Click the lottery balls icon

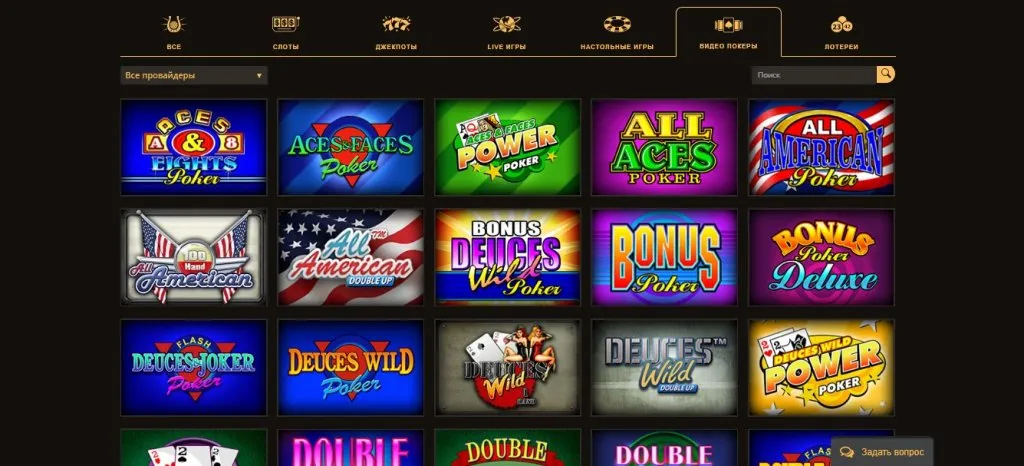click(841, 25)
